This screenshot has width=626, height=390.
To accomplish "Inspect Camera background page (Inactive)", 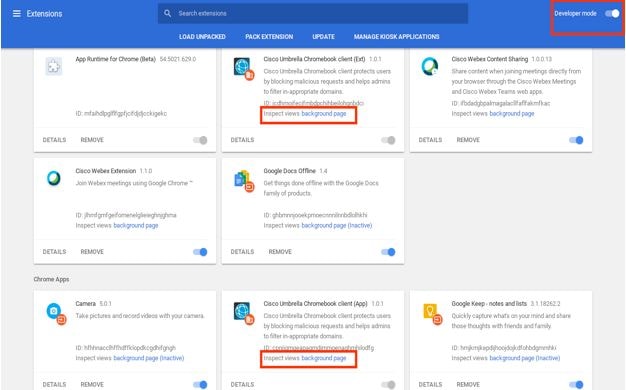I will coord(149,358).
